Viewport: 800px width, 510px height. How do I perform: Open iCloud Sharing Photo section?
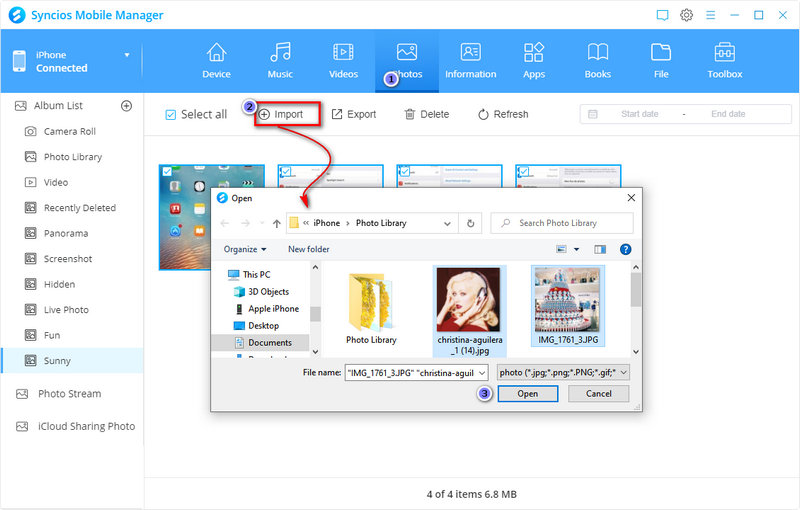point(86,426)
